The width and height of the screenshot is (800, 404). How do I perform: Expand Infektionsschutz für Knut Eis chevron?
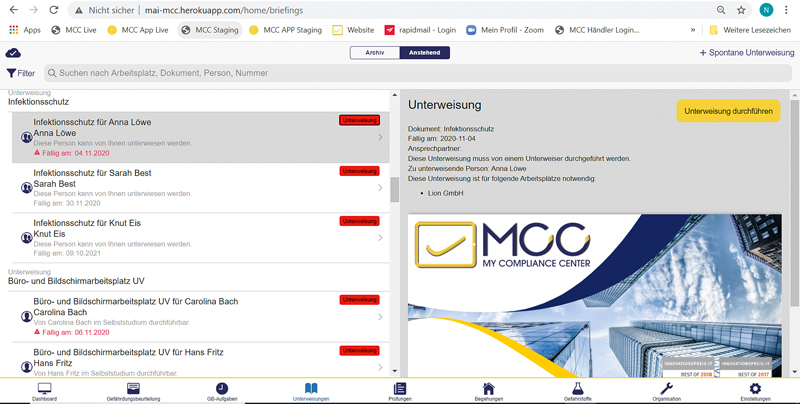pos(380,238)
